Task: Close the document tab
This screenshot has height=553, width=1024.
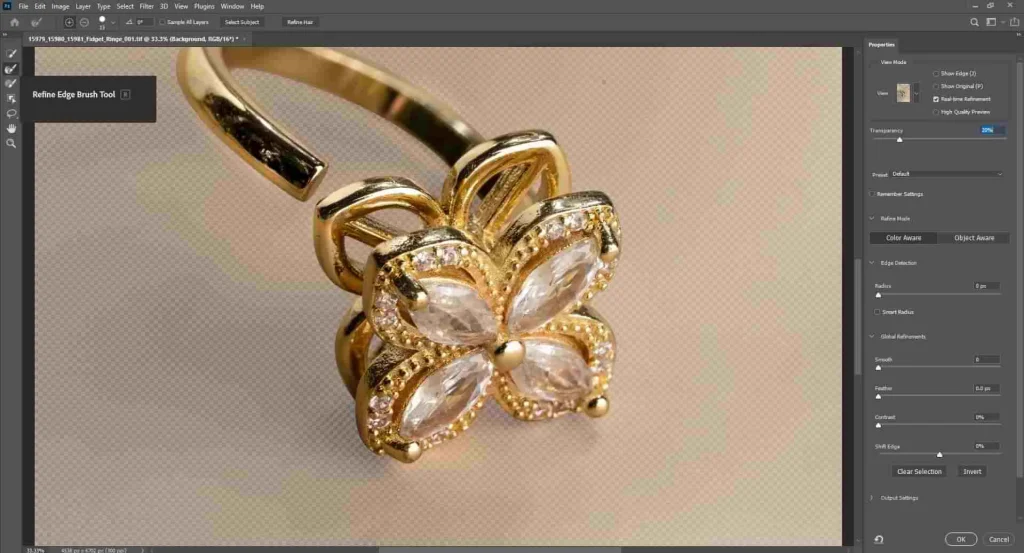Action: (x=244, y=39)
